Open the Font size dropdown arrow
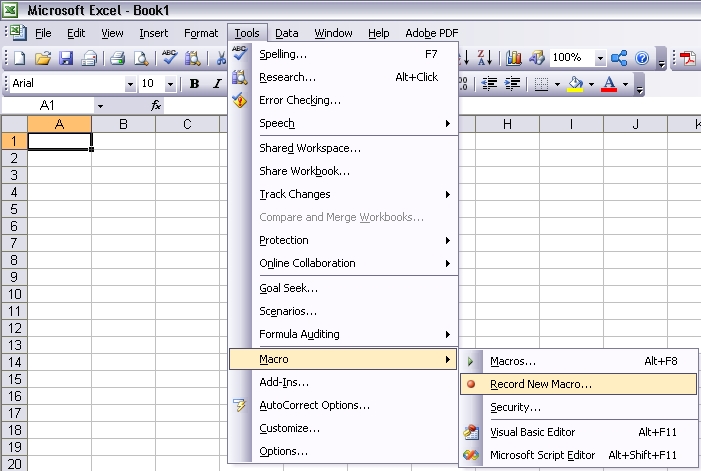The width and height of the screenshot is (701, 471). click(170, 84)
